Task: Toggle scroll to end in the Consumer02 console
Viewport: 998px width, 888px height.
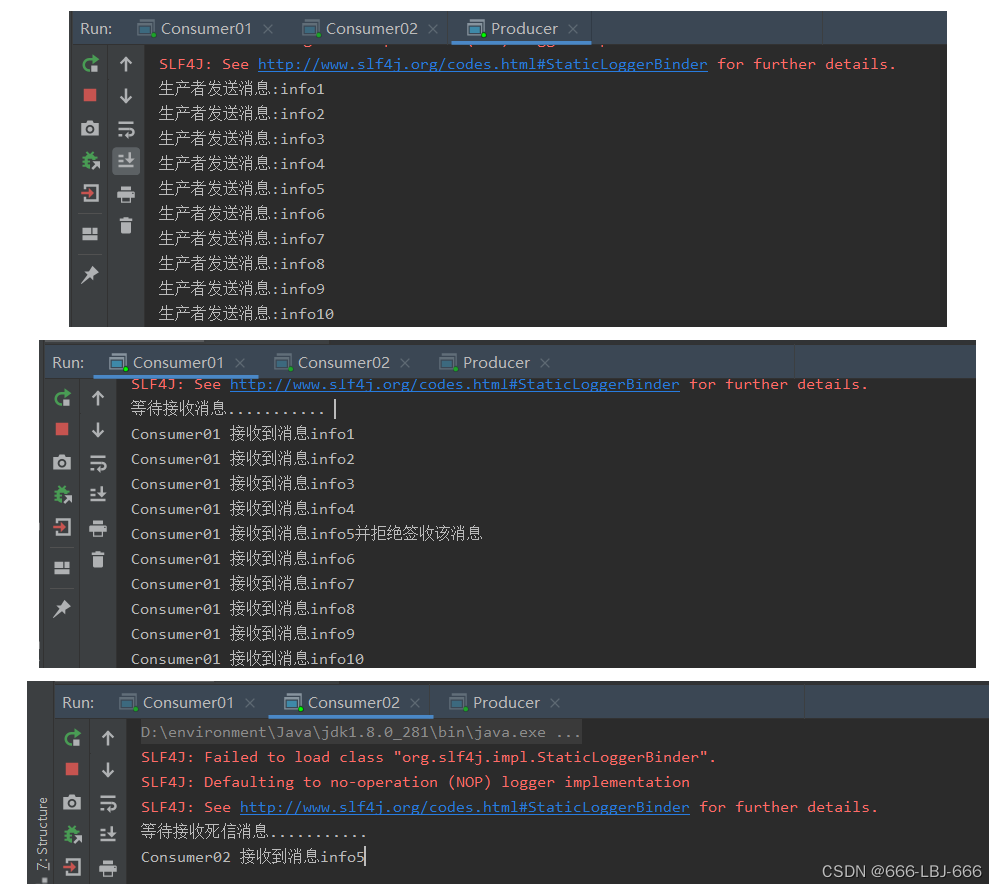Action: coord(108,835)
